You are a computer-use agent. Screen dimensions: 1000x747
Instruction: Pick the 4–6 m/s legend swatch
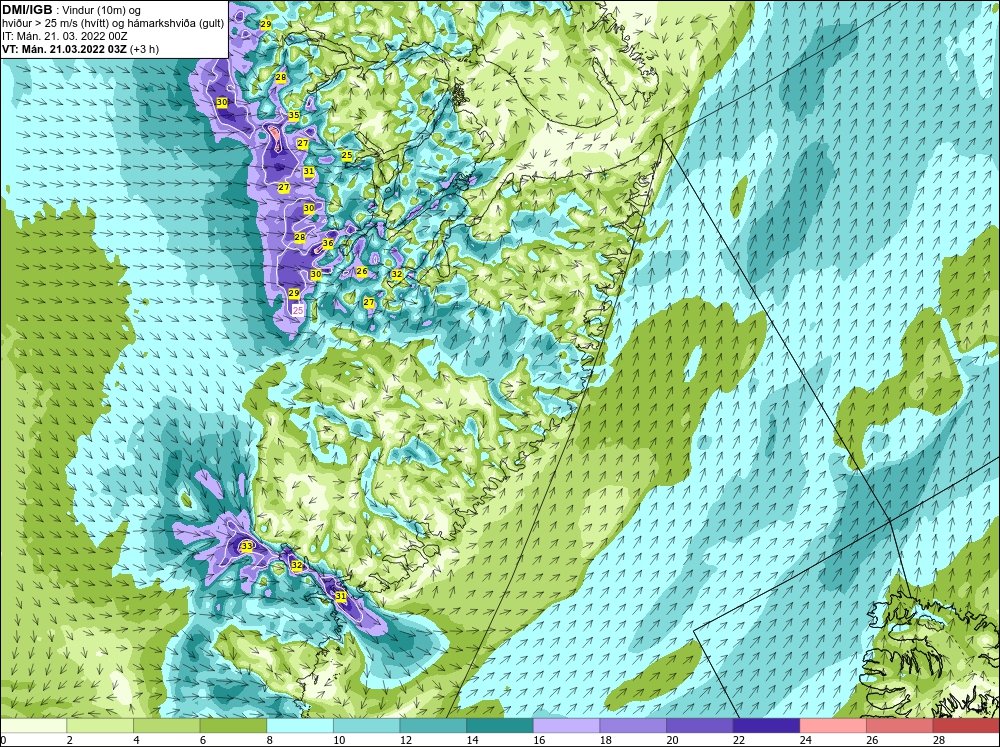click(x=166, y=725)
